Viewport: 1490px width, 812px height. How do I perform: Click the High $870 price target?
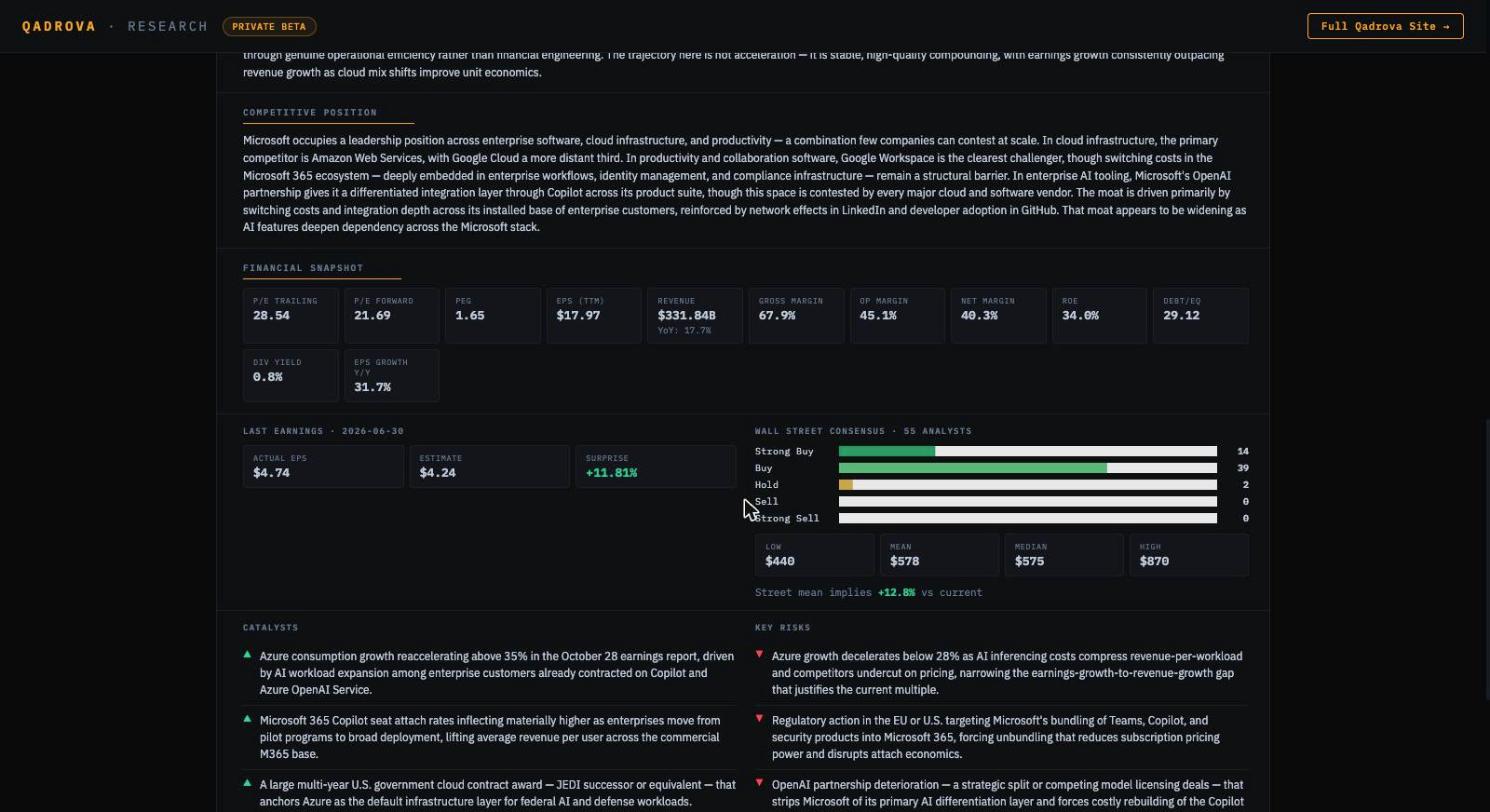point(1189,555)
